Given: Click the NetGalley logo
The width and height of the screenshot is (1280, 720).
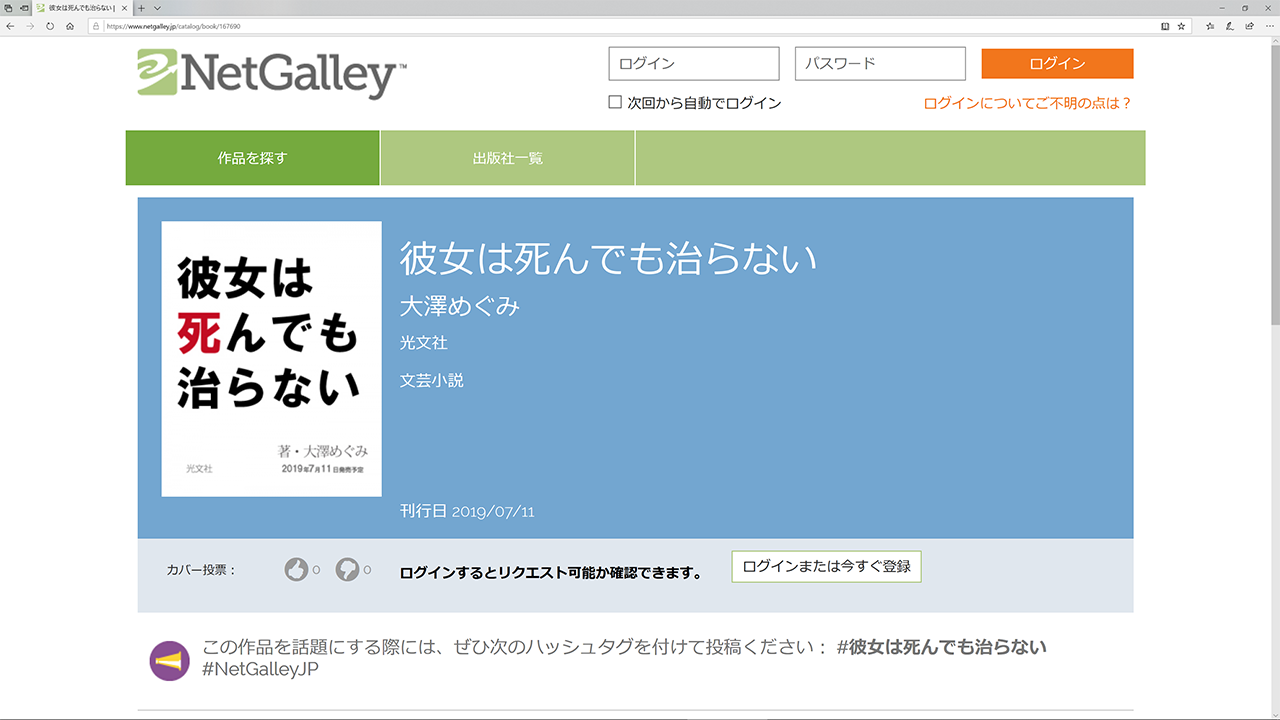Looking at the screenshot, I should pyautogui.click(x=272, y=73).
